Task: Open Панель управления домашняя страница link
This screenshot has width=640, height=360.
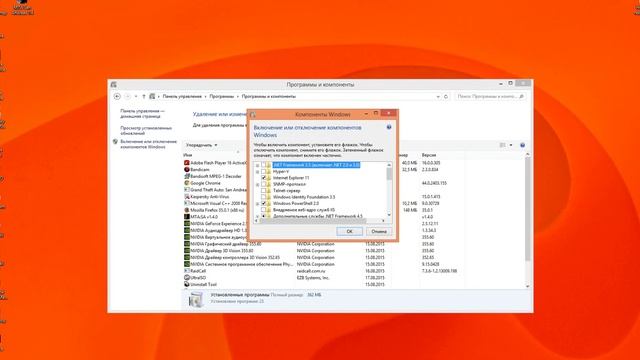Action: pyautogui.click(x=142, y=113)
